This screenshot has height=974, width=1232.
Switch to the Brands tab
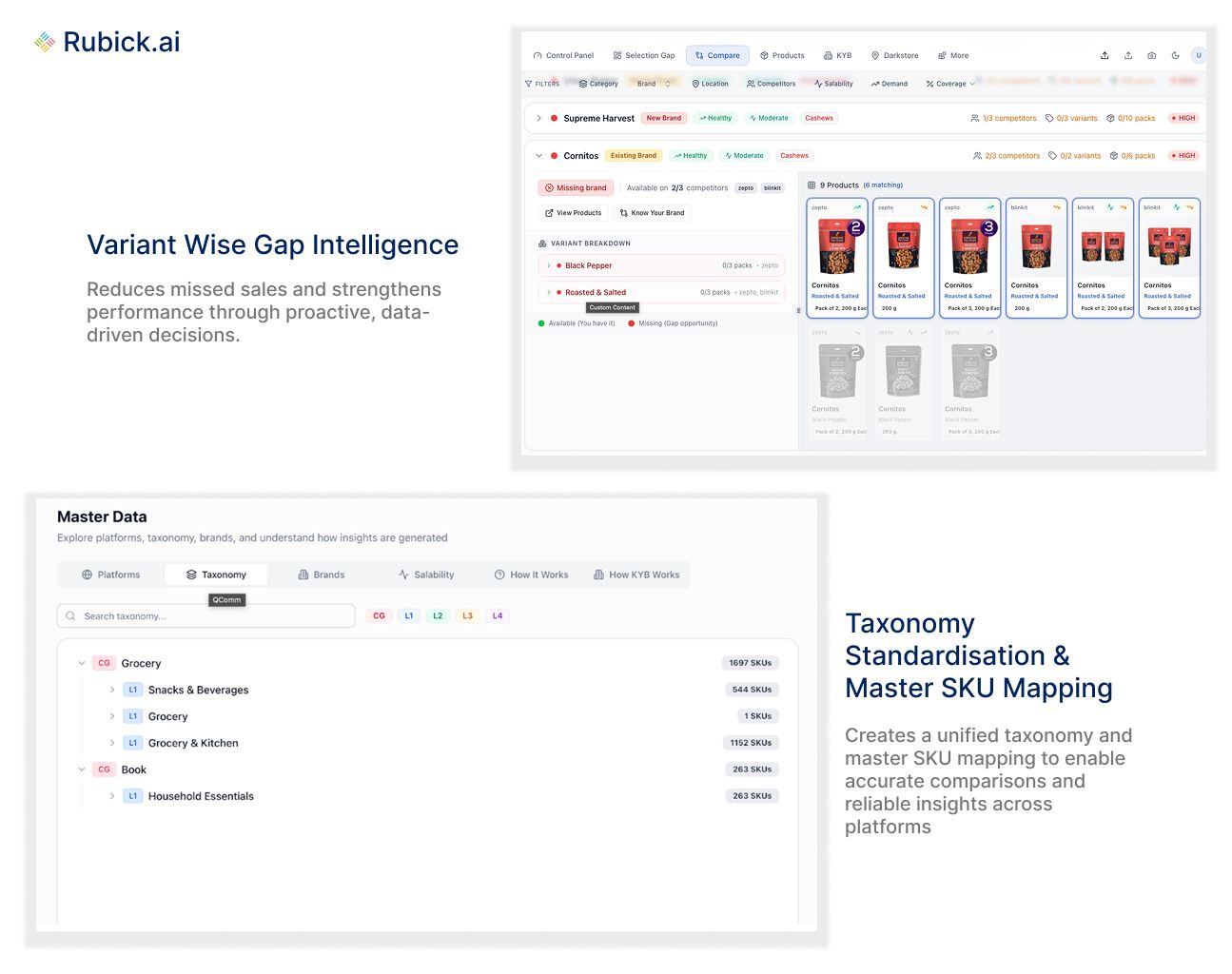click(321, 575)
